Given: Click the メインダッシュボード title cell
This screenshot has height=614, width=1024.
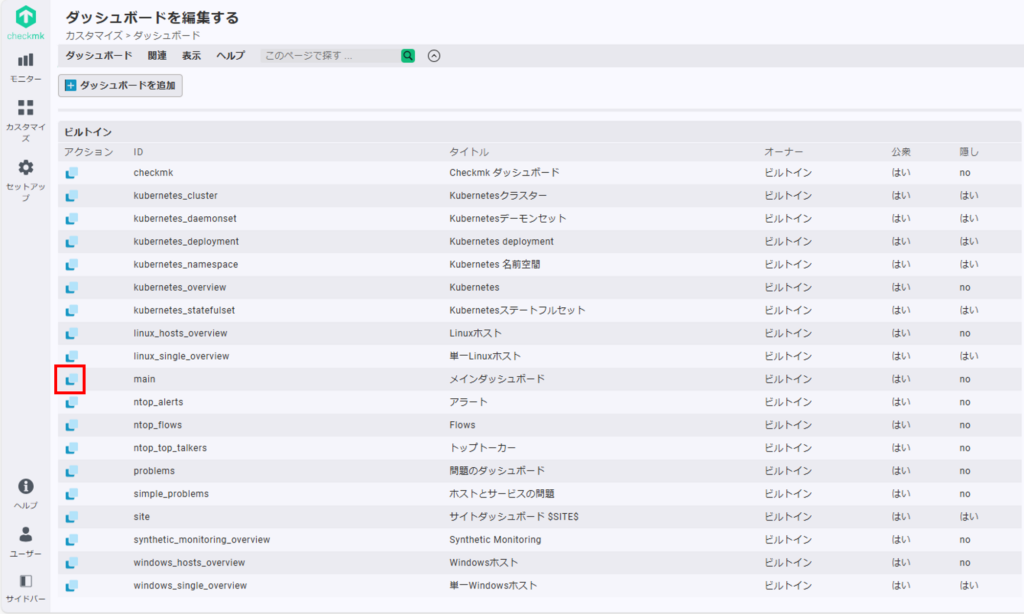Looking at the screenshot, I should [x=497, y=380].
